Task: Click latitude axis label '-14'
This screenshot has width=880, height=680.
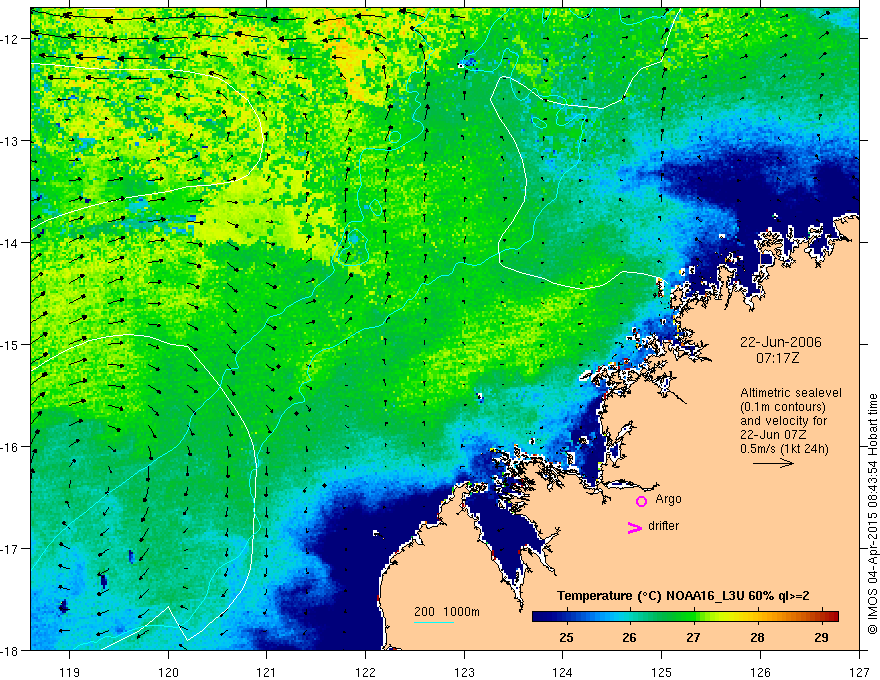Action: click(11, 243)
